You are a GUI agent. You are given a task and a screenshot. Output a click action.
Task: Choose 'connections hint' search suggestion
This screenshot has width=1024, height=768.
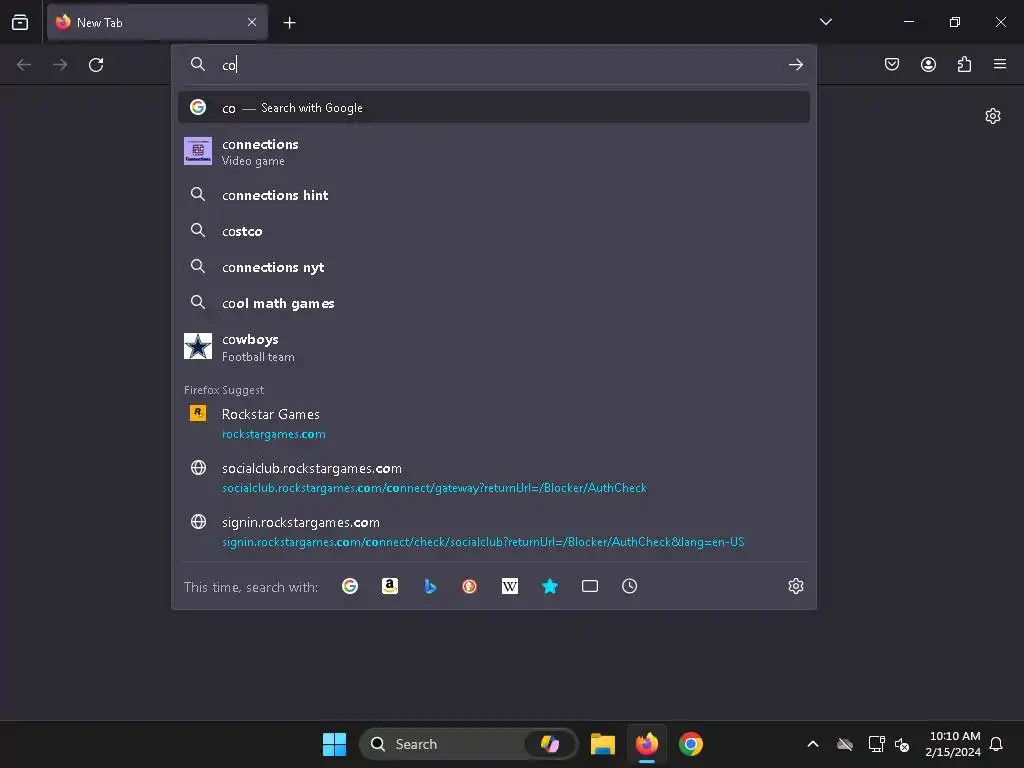494,195
